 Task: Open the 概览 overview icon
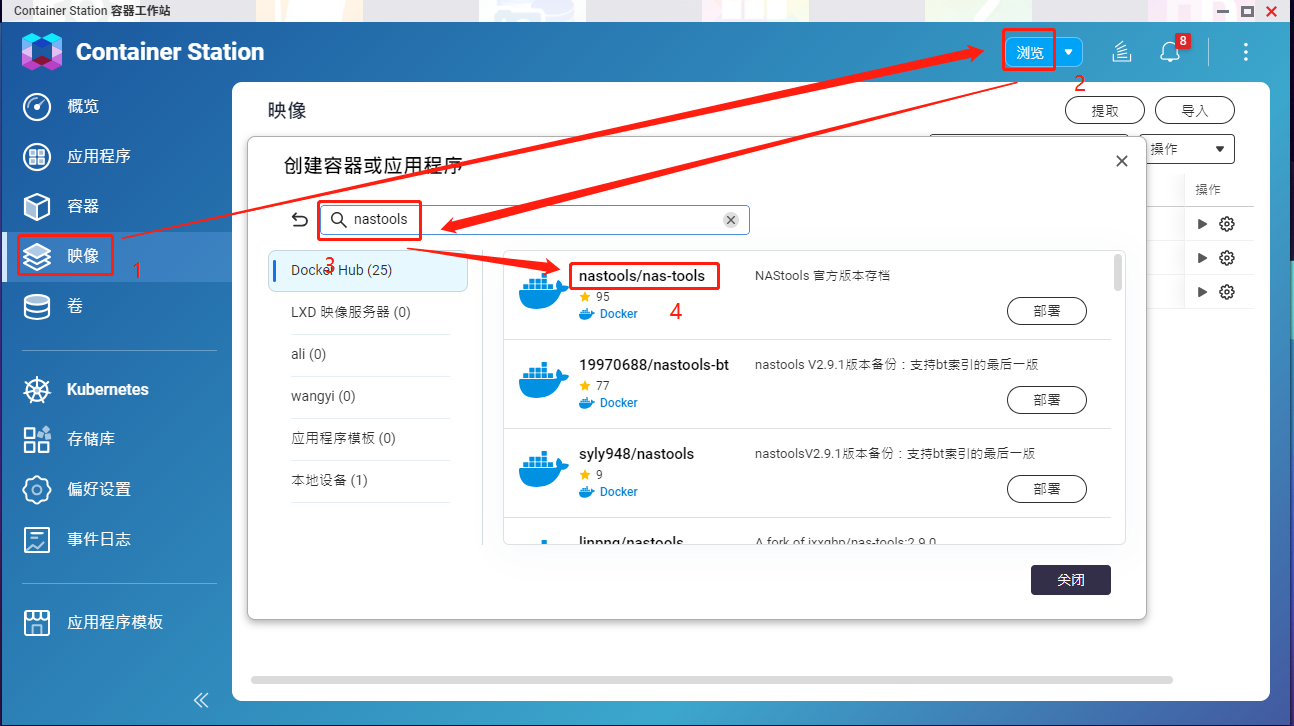tap(37, 107)
